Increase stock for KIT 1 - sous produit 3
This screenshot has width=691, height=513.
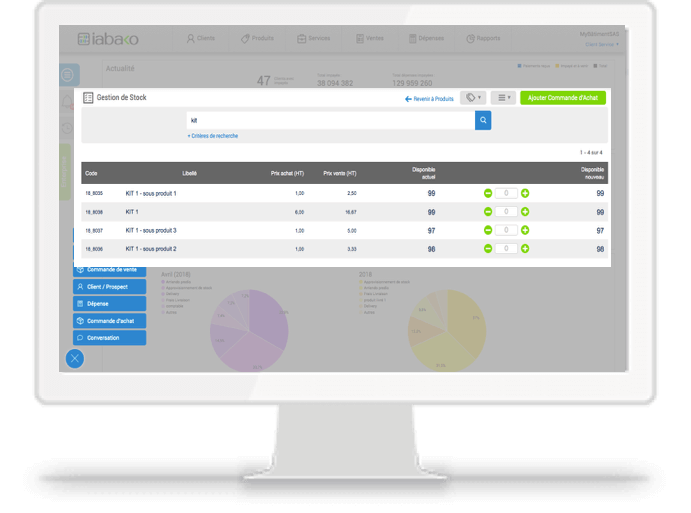(525, 230)
